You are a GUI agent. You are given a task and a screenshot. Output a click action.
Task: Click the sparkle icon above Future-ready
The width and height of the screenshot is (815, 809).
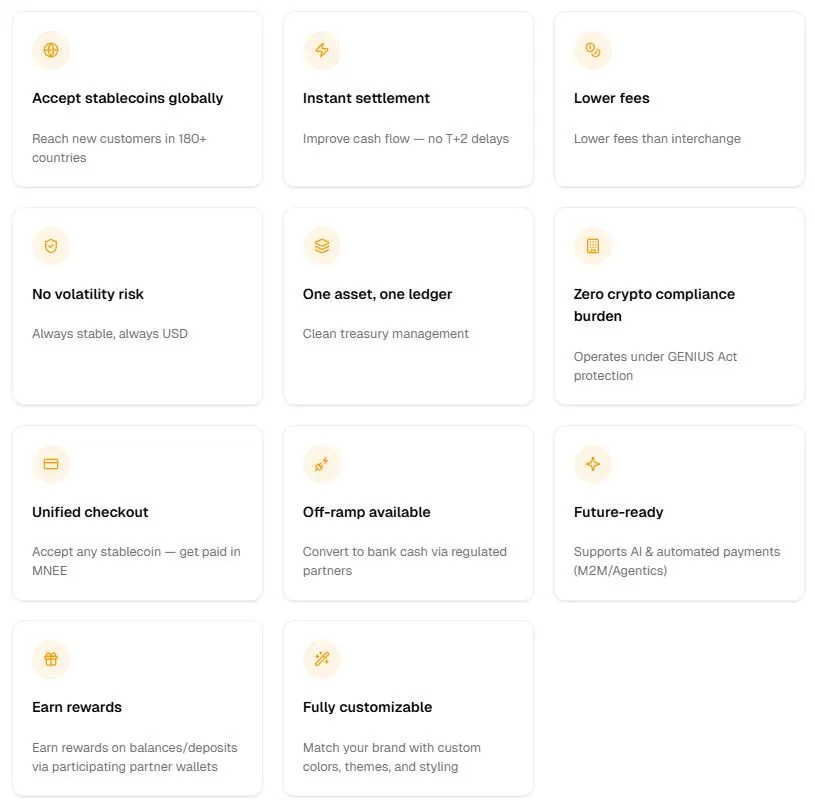point(593,464)
